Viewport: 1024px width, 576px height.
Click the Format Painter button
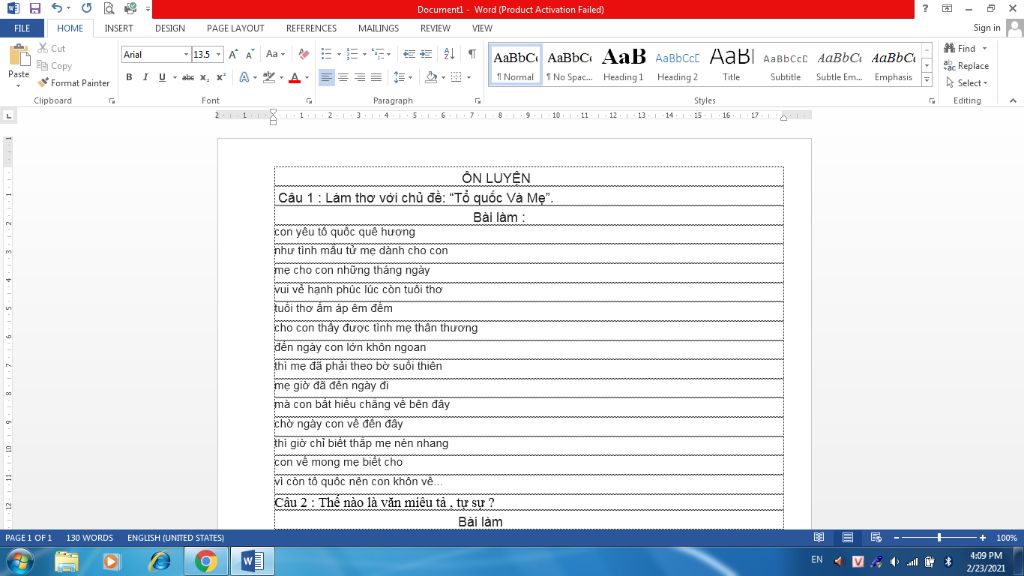[x=73, y=83]
